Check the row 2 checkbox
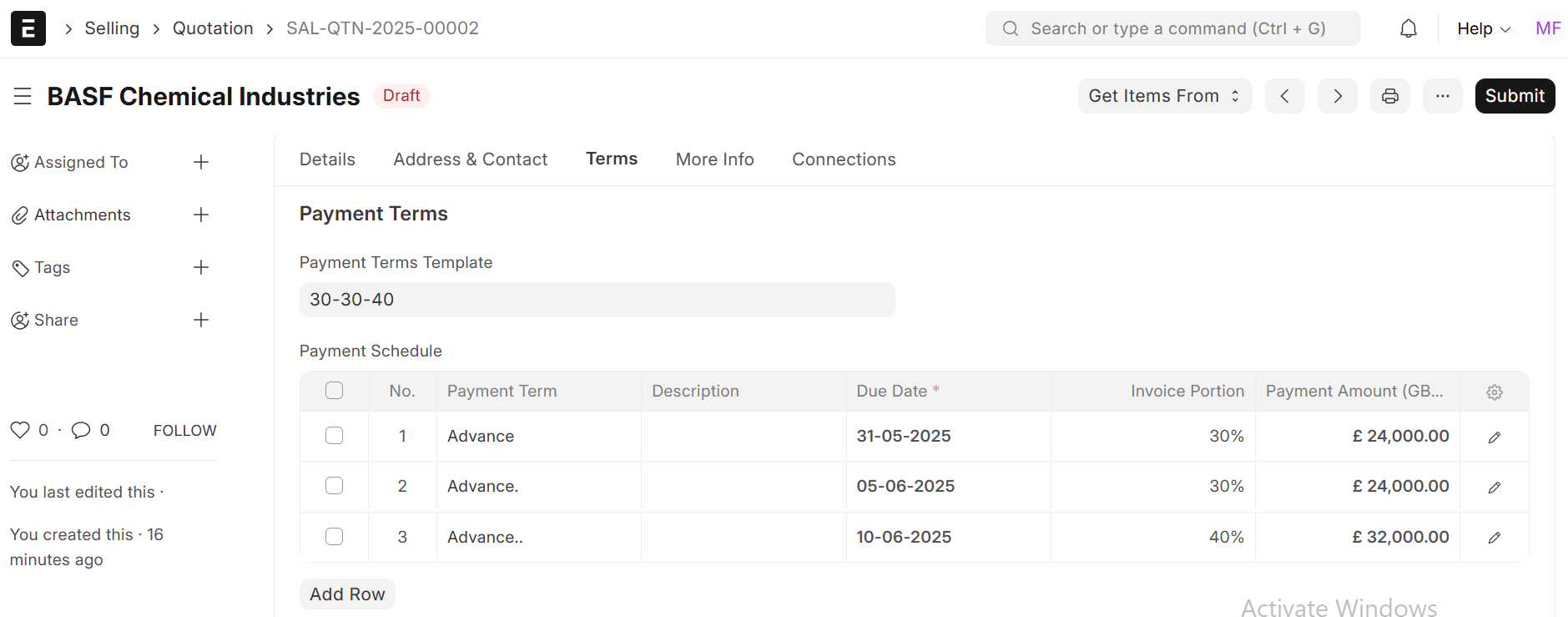The image size is (1568, 617). click(x=334, y=486)
